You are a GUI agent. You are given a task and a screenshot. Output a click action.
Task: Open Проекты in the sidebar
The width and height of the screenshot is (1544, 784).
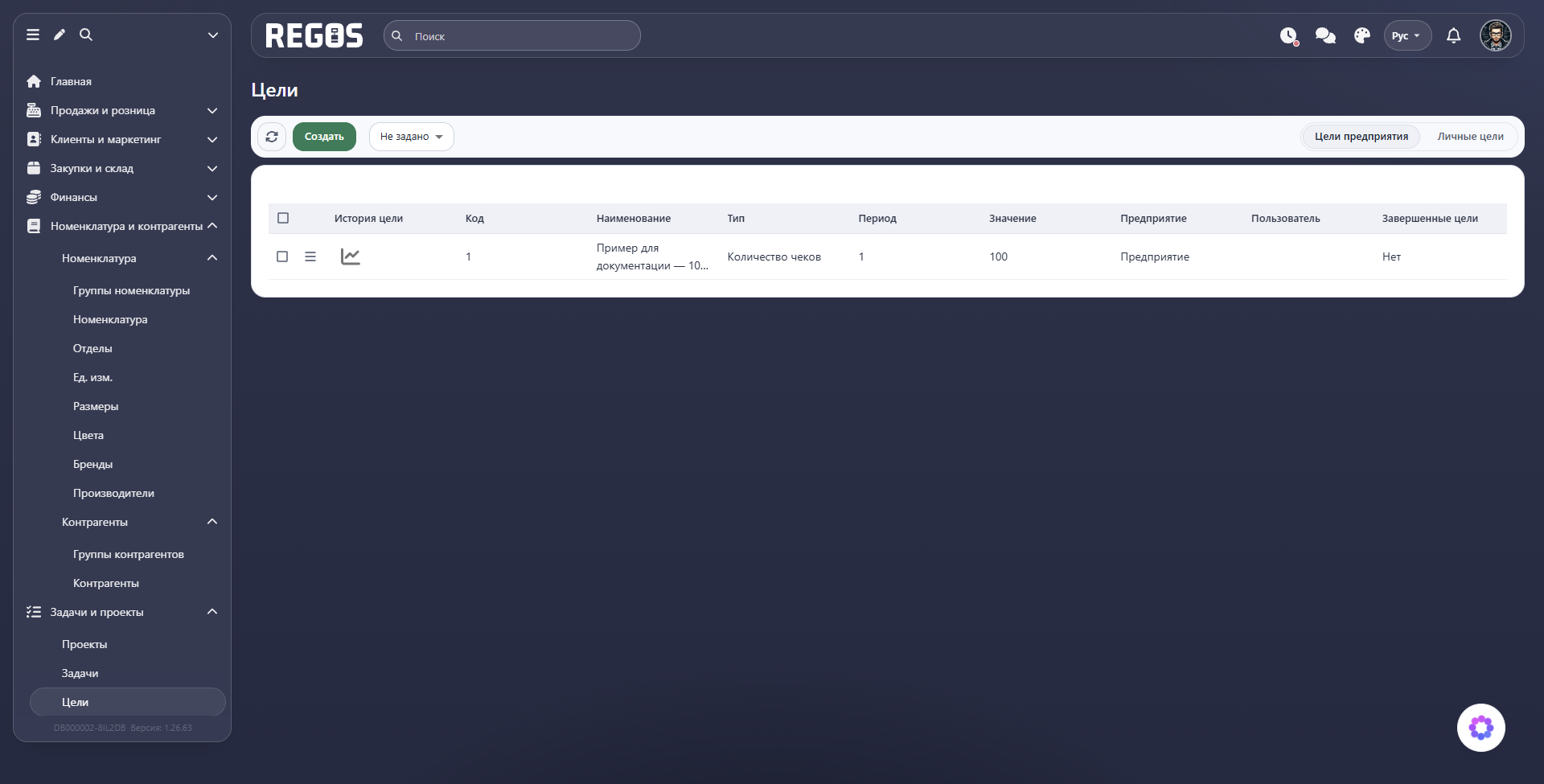84,644
